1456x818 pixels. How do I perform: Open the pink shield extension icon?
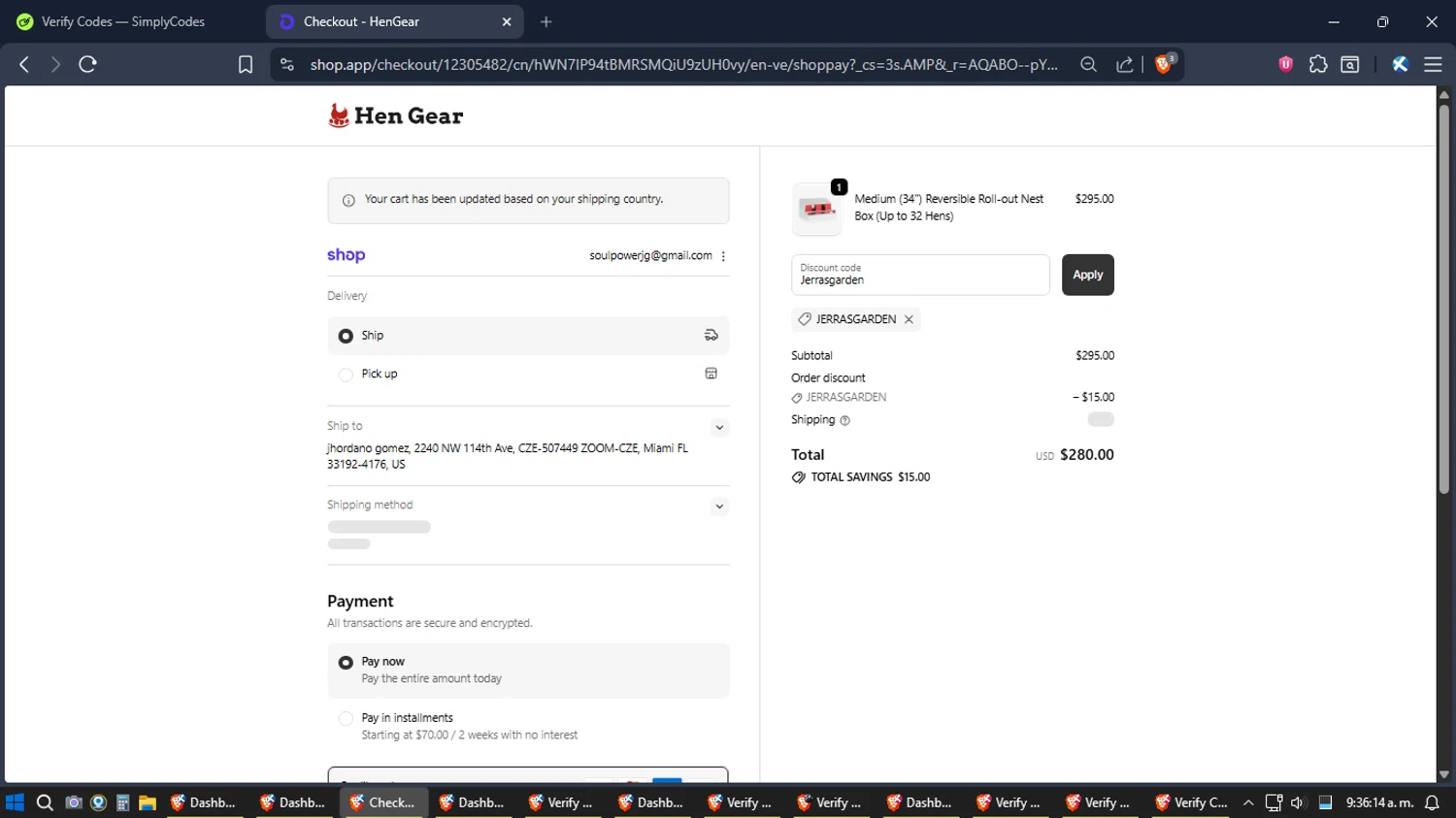(x=1286, y=64)
